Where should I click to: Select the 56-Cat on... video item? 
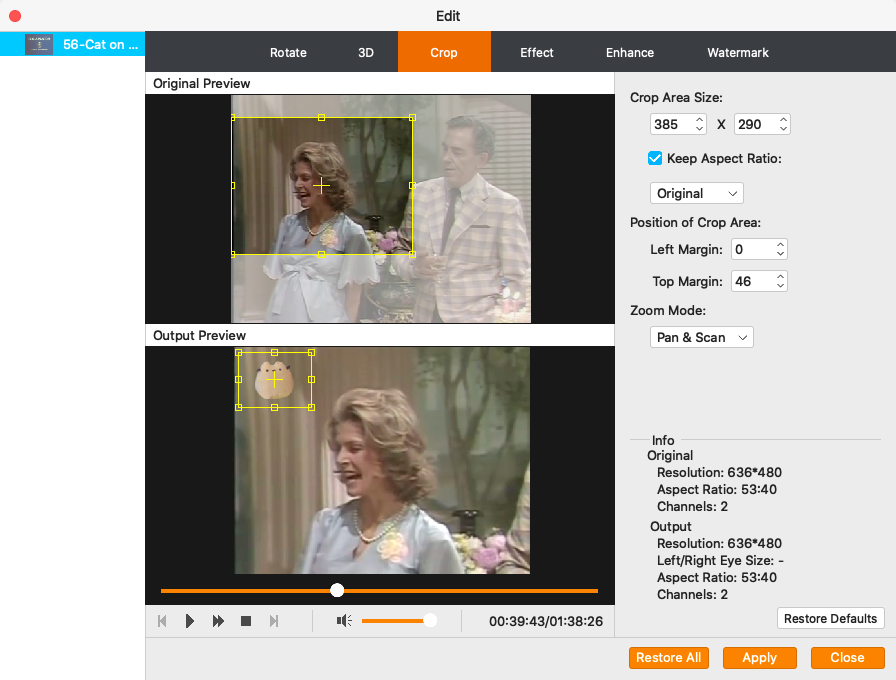[x=73, y=44]
